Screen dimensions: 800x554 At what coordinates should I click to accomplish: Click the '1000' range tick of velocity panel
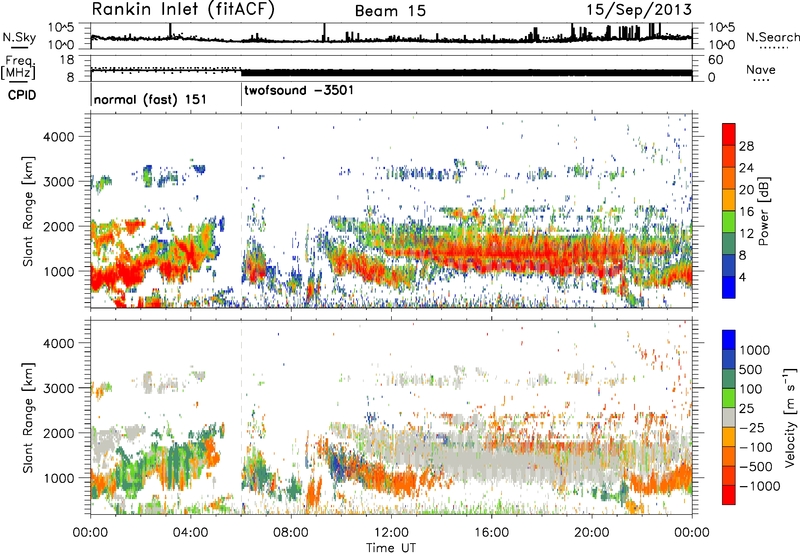click(58, 478)
